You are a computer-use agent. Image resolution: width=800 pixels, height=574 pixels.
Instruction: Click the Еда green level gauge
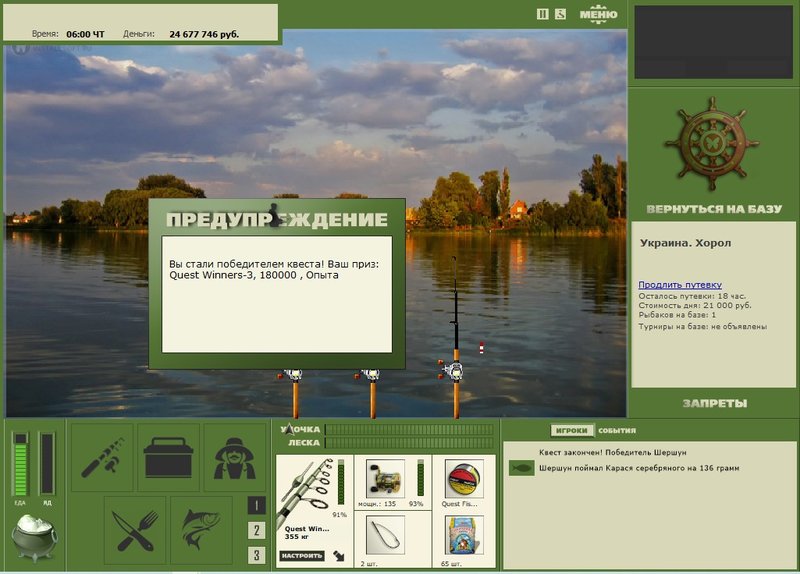click(20, 464)
